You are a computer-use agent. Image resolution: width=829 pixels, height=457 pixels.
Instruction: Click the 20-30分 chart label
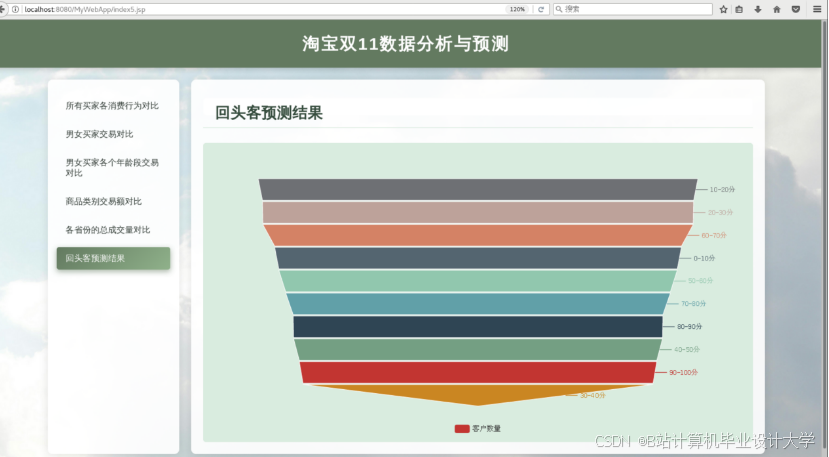(721, 213)
